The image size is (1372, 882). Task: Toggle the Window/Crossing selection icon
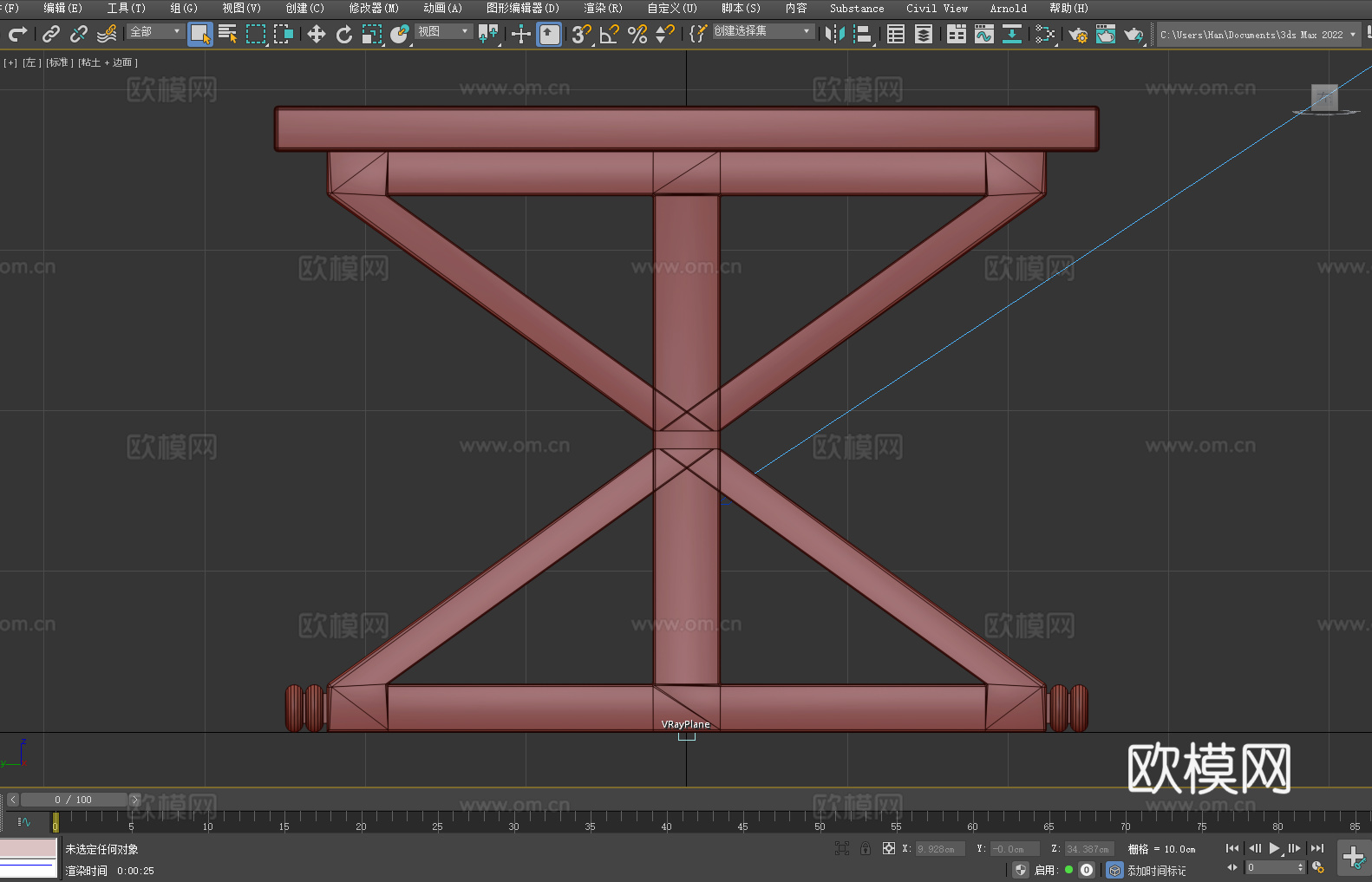(284, 34)
